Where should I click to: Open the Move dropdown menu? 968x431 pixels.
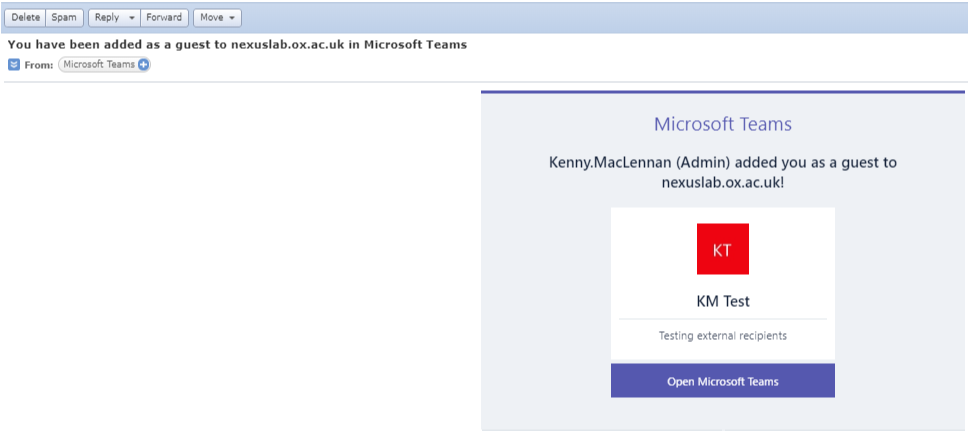(x=218, y=18)
